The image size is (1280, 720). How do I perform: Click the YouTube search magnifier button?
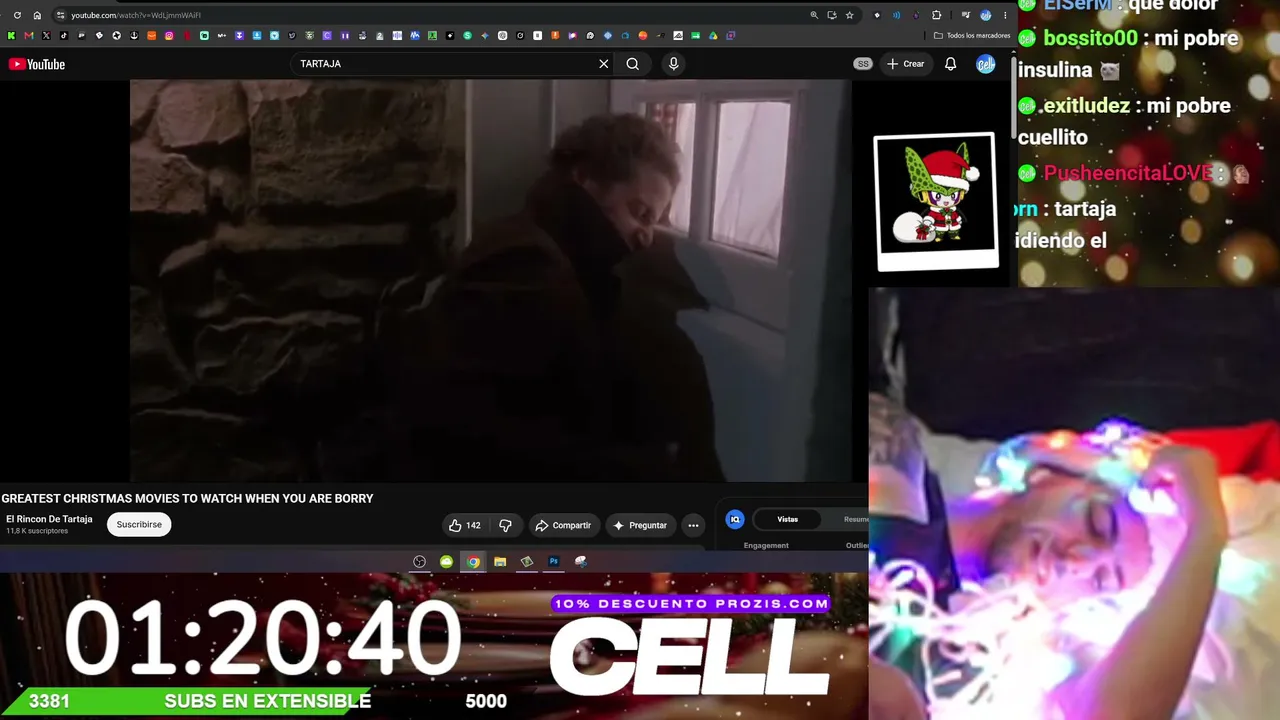[x=633, y=64]
